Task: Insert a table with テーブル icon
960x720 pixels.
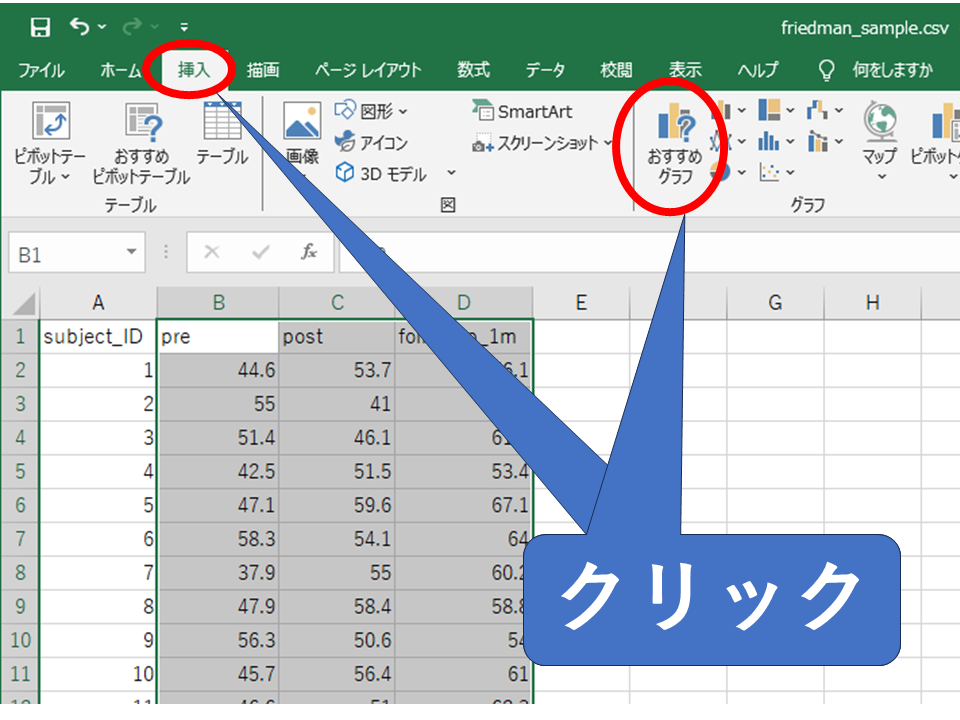Action: pyautogui.click(x=222, y=133)
